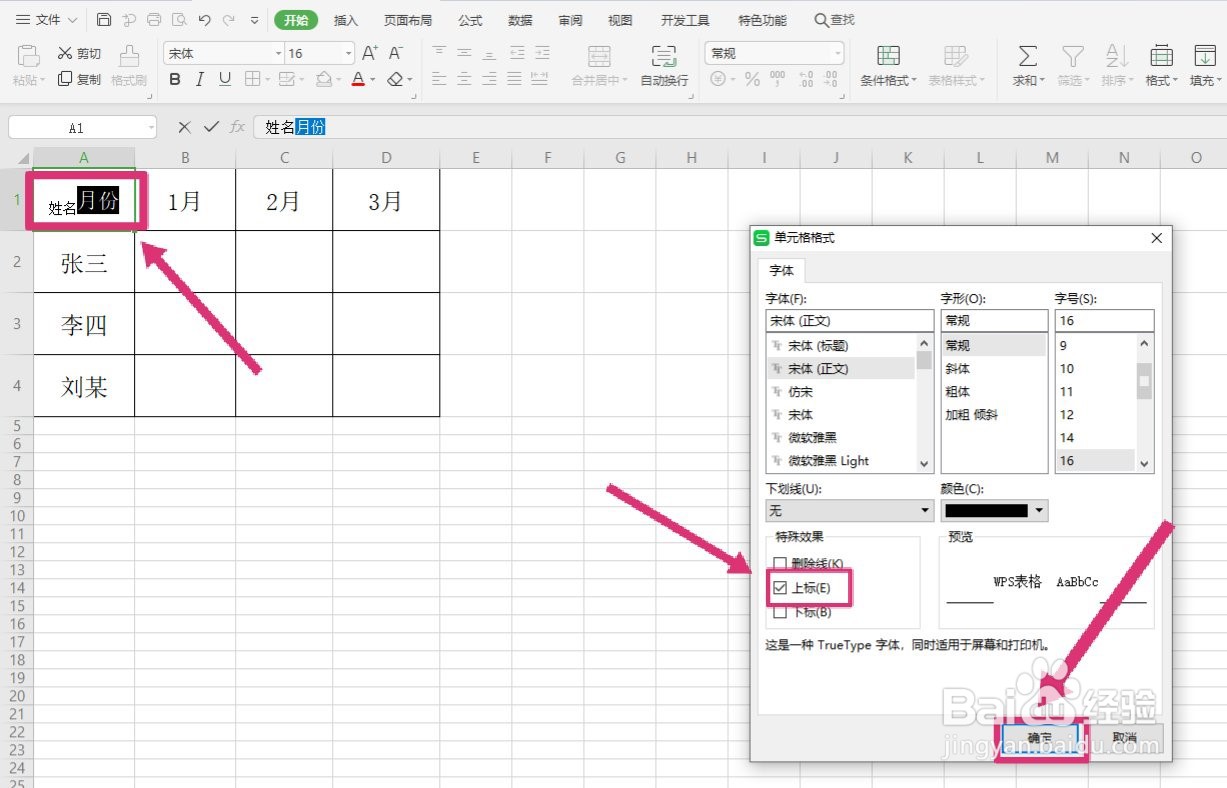1227x788 pixels.
Task: Expand the 文件 menu arrow
Action: (72, 20)
